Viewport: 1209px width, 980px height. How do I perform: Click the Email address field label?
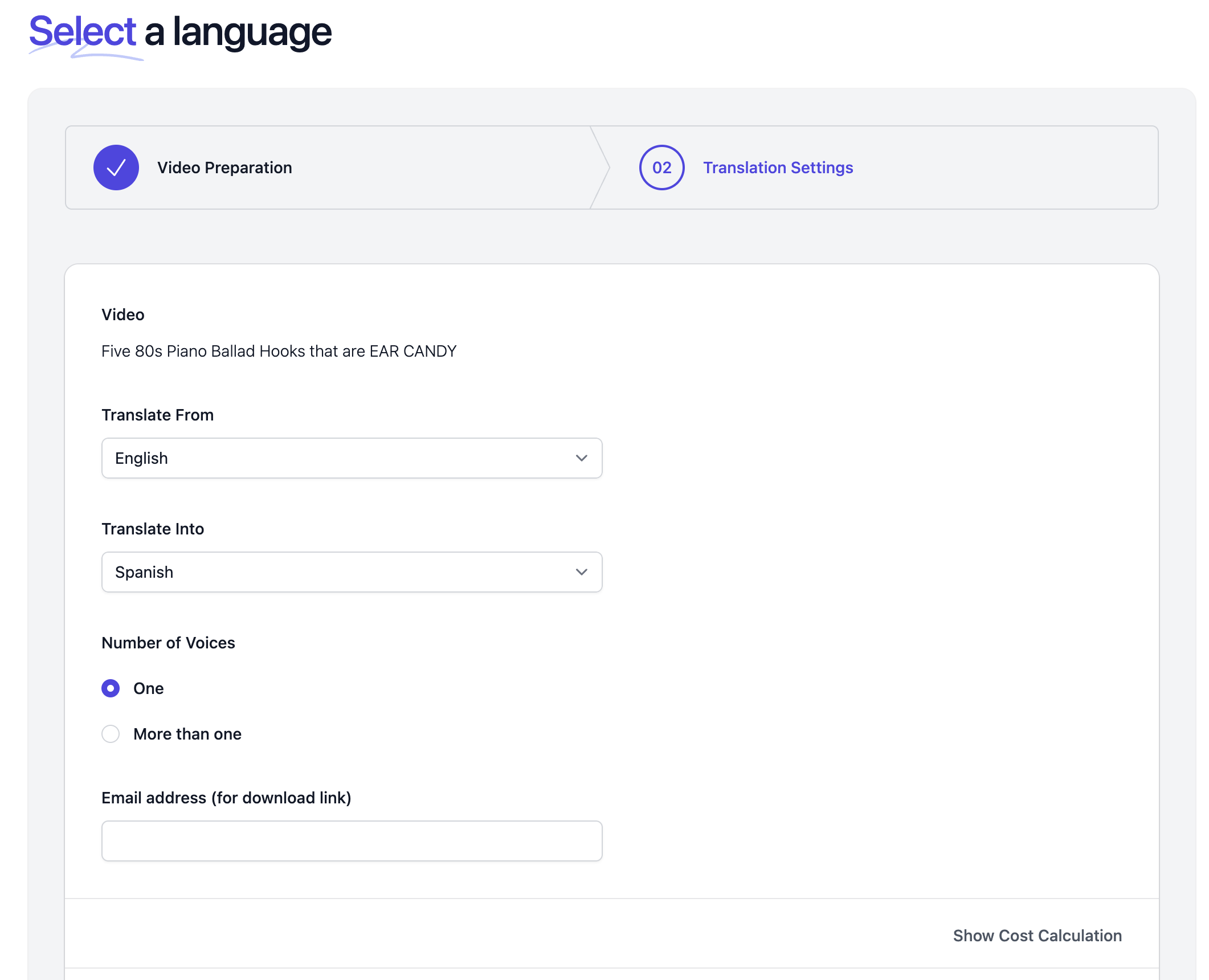[x=226, y=798]
